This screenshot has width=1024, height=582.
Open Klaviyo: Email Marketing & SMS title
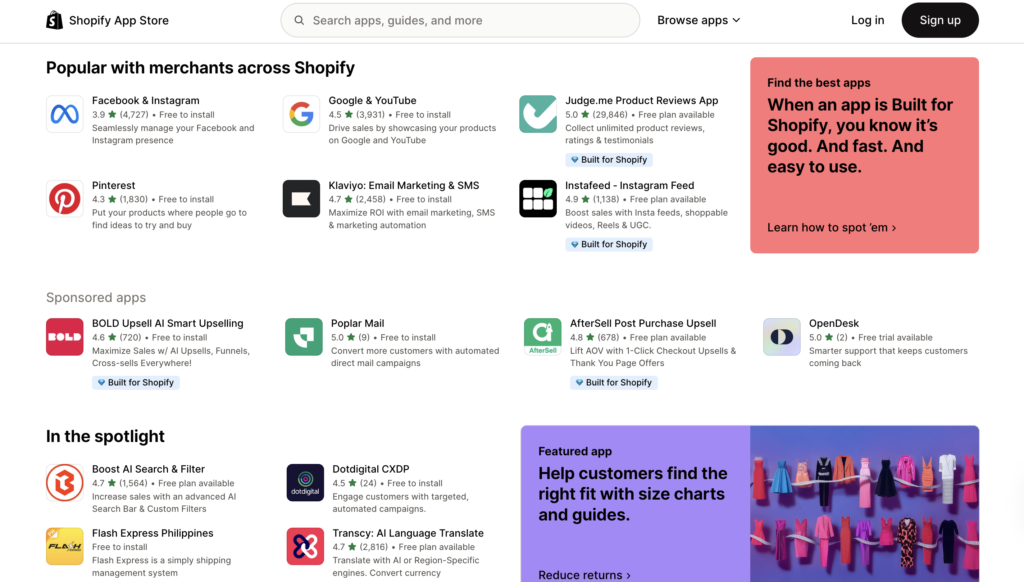pos(404,186)
